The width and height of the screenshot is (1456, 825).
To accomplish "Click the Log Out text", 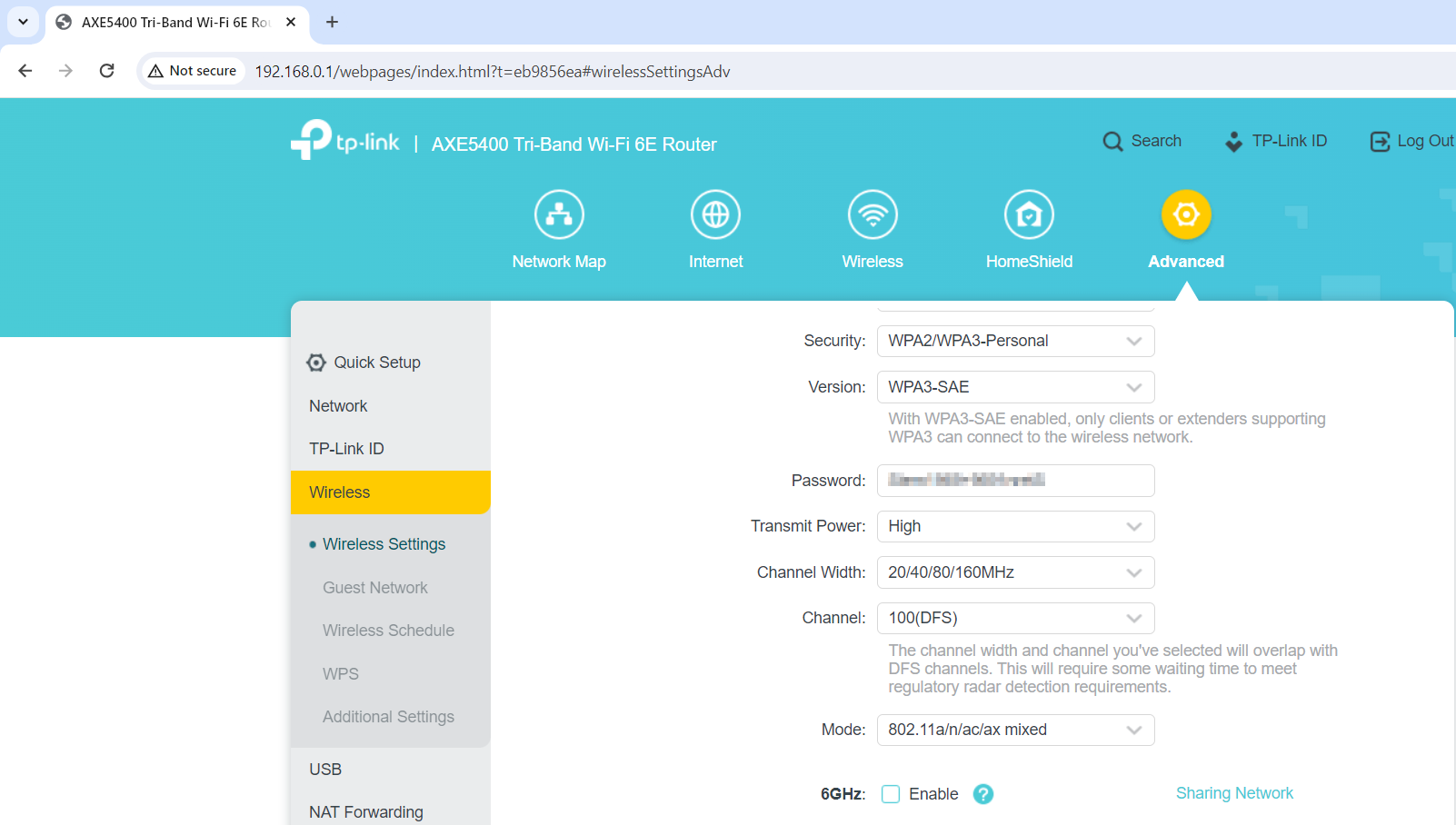I will tap(1426, 141).
